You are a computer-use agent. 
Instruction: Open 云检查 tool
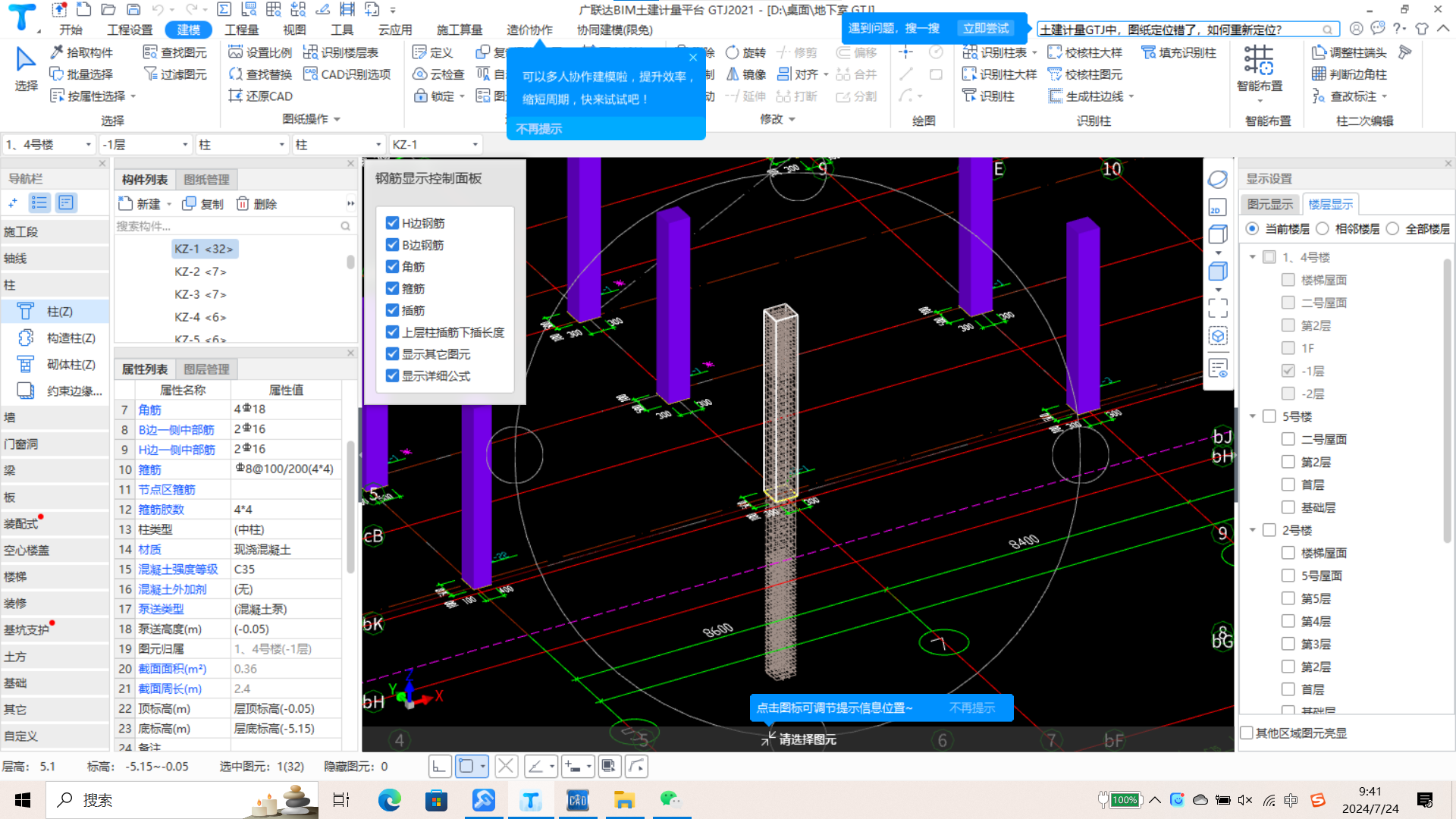pyautogui.click(x=438, y=74)
